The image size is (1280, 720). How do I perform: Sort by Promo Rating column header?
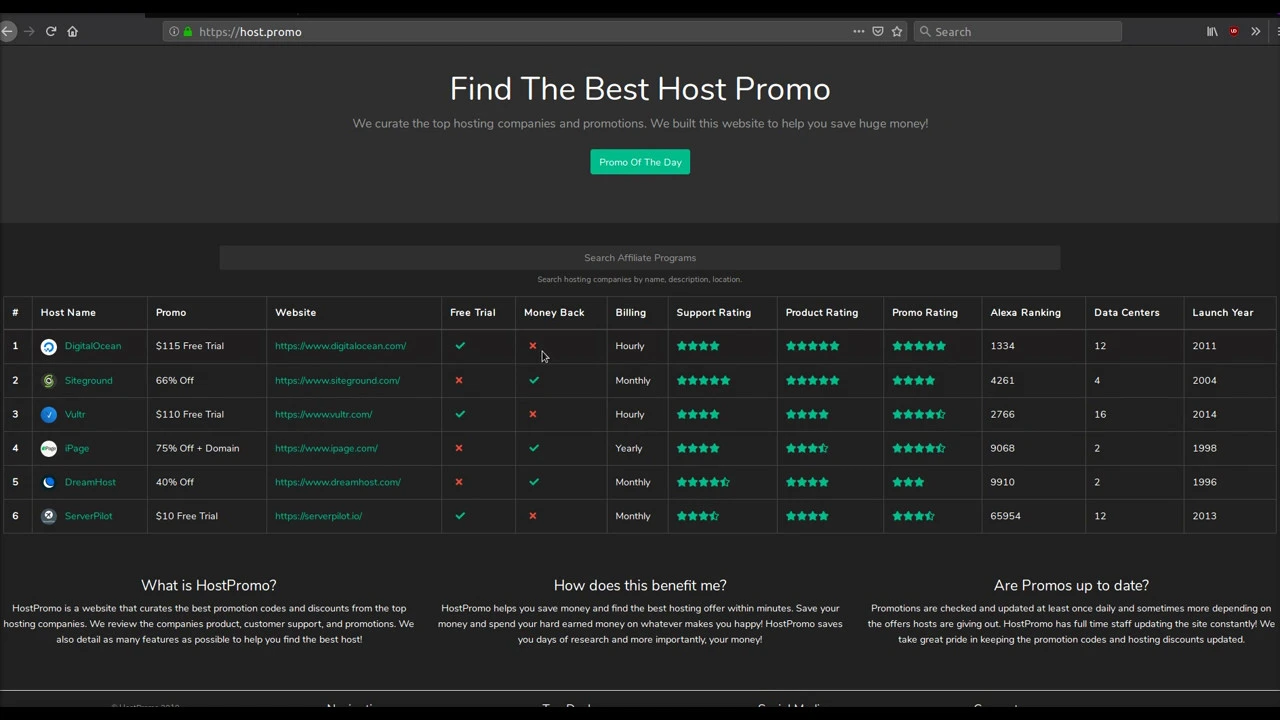(925, 313)
